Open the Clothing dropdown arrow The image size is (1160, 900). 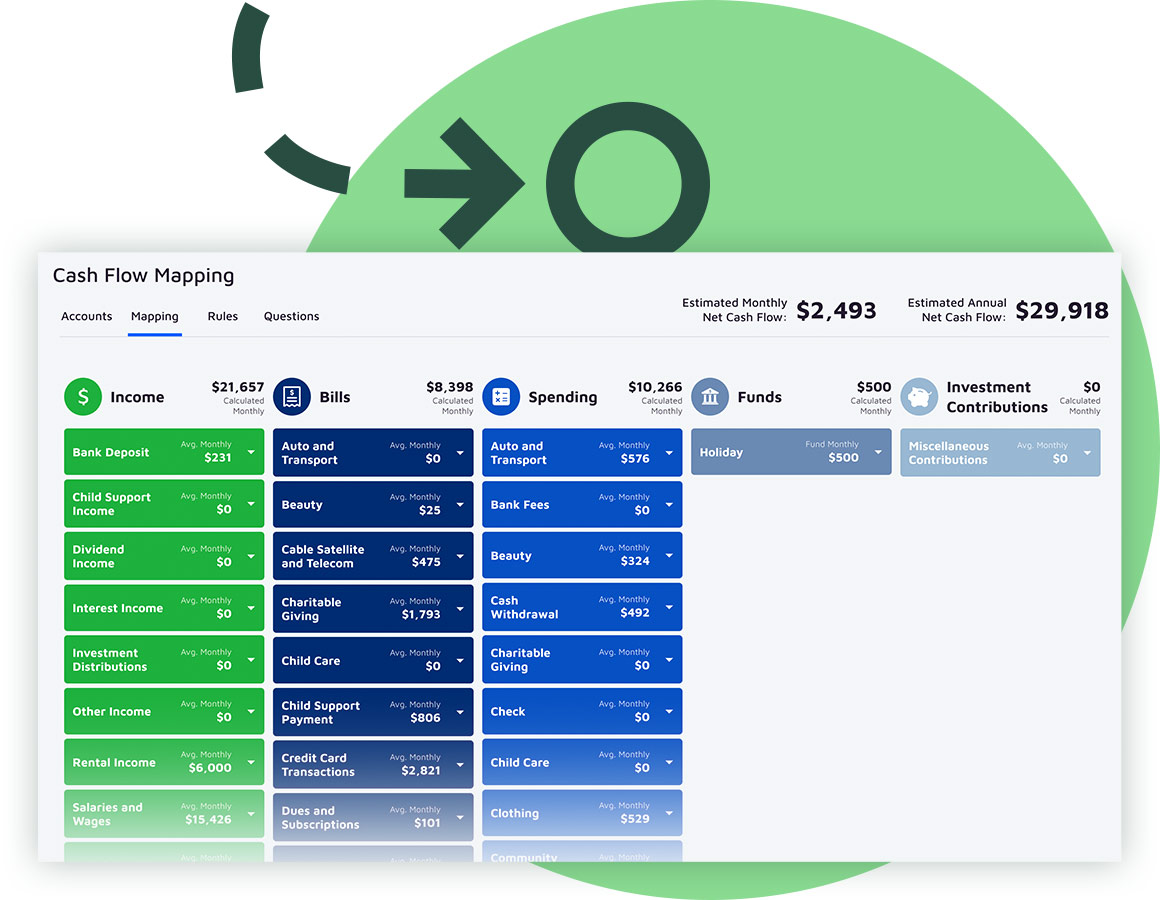[670, 813]
